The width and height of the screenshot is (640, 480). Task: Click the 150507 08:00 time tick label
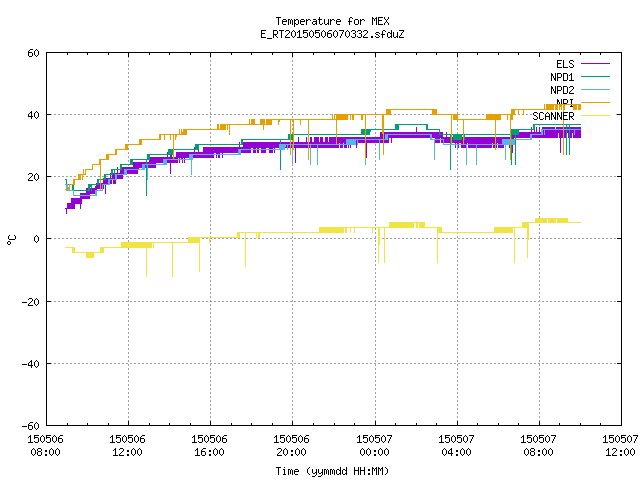(x=538, y=445)
